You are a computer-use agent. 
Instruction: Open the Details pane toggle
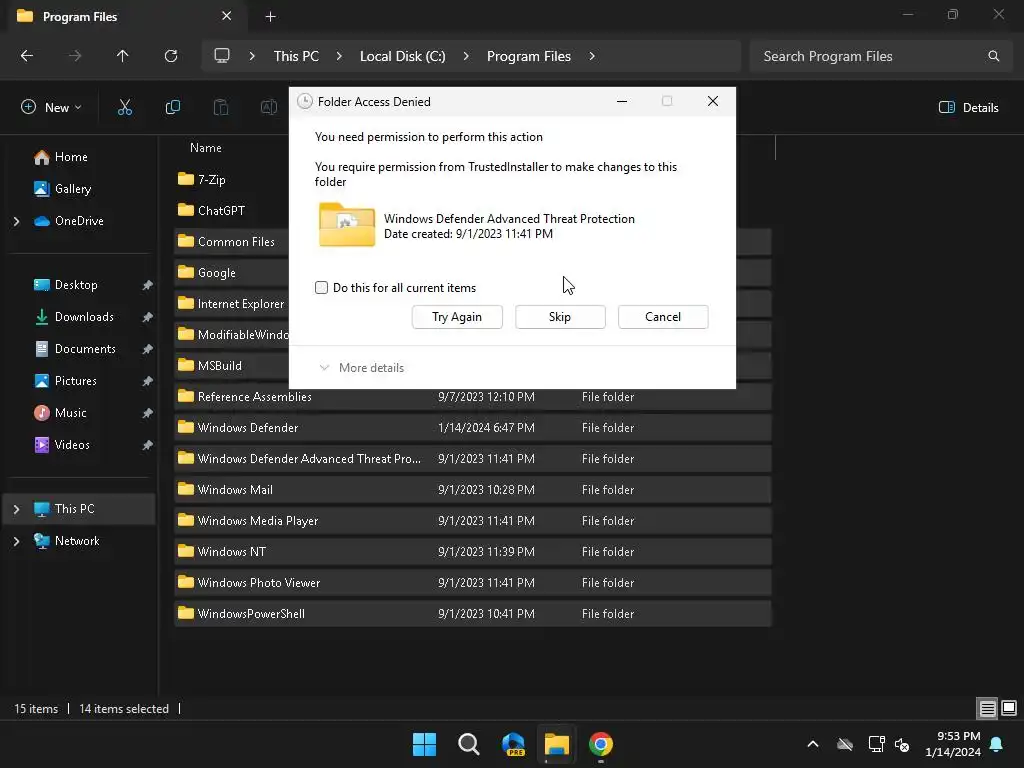click(x=968, y=108)
